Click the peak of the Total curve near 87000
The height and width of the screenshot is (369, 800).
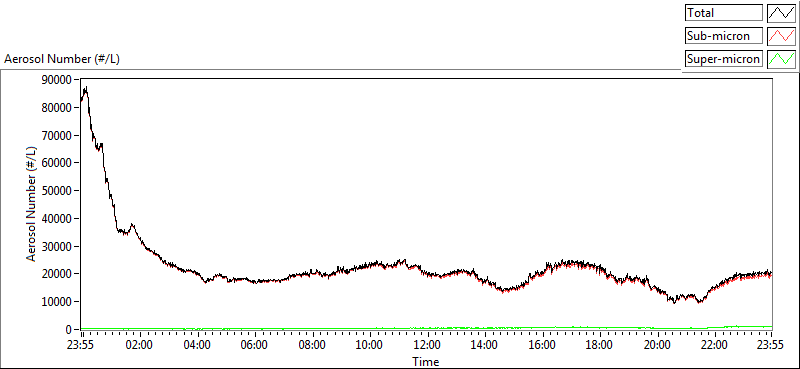(x=86, y=88)
